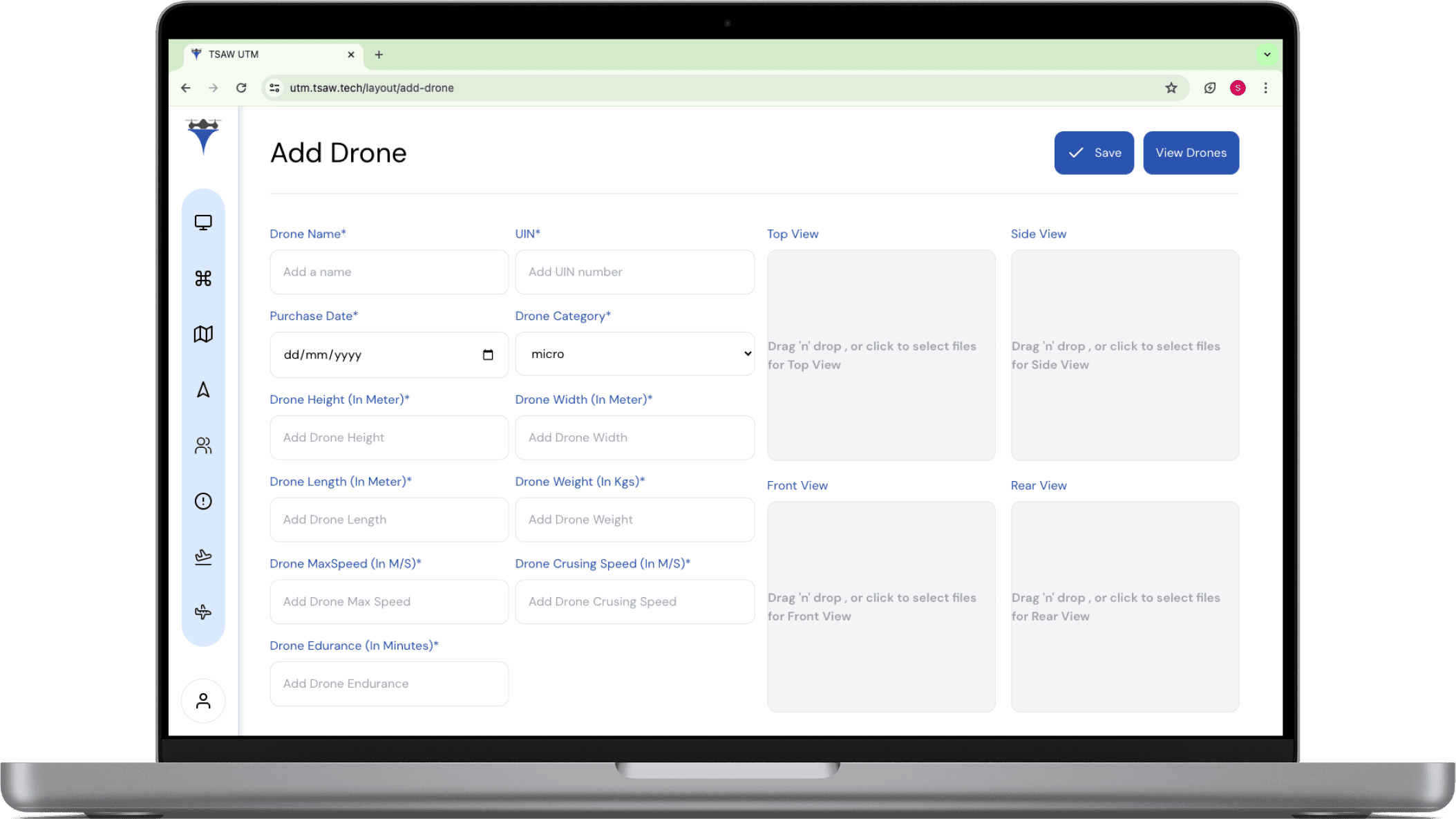Screen dimensions: 1456x819
Task: Click the Top View file drop zone
Action: pyautogui.click(x=881, y=355)
